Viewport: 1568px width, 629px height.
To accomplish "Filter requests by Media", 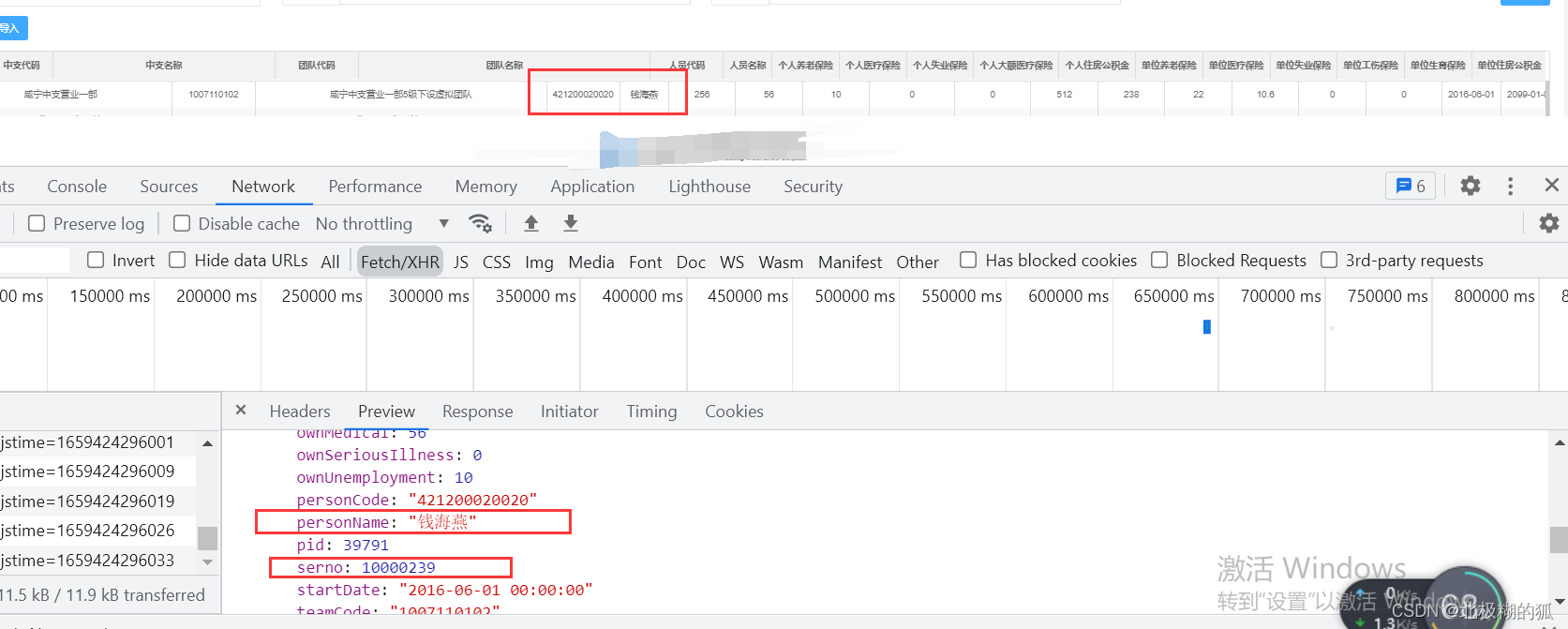I will 591,262.
